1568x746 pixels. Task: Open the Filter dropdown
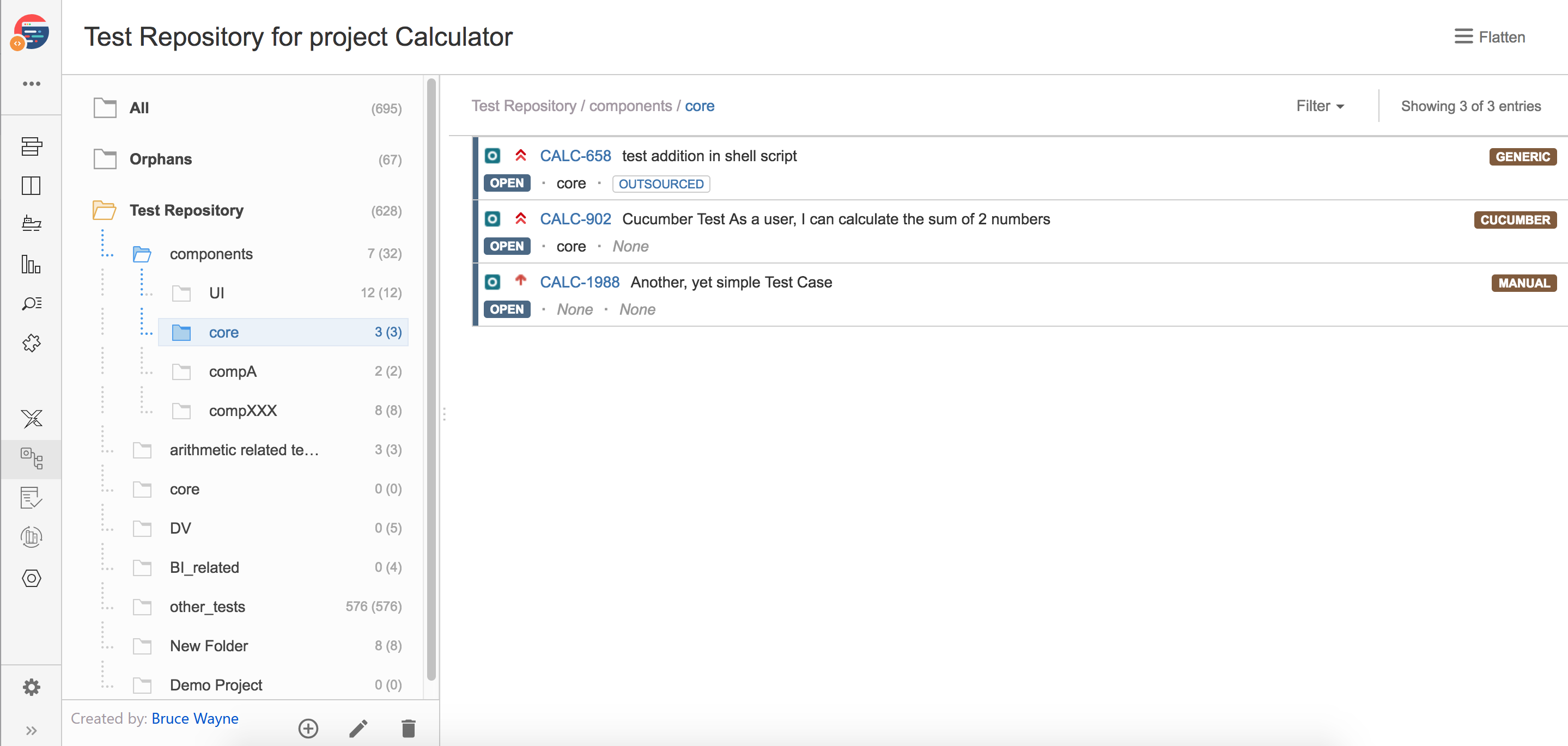(1320, 106)
